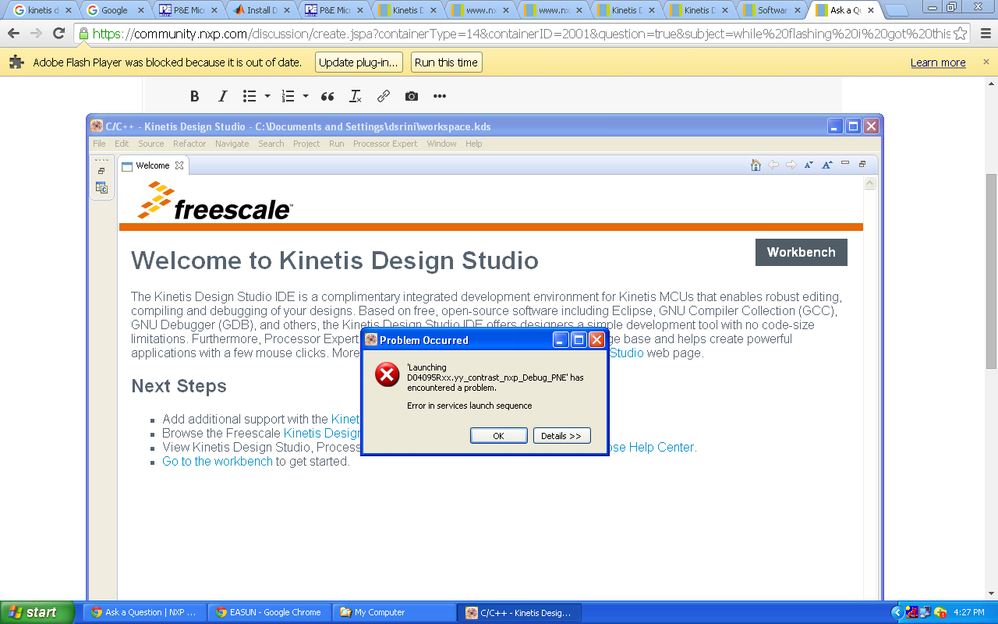Insert numbered list in editor
The image size is (998, 624).
288,96
